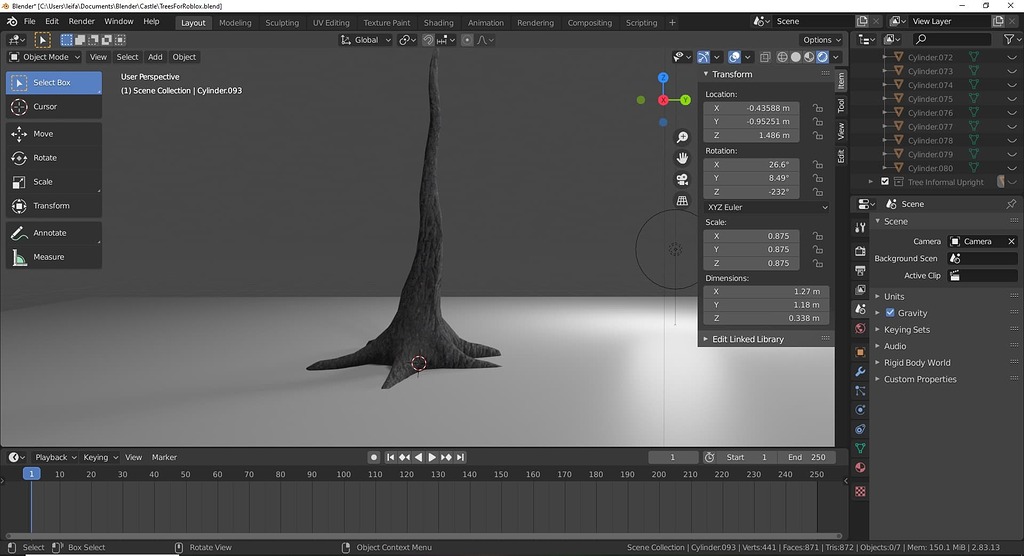Open the Tool sidebar tab
1024x556 pixels.
[x=841, y=105]
